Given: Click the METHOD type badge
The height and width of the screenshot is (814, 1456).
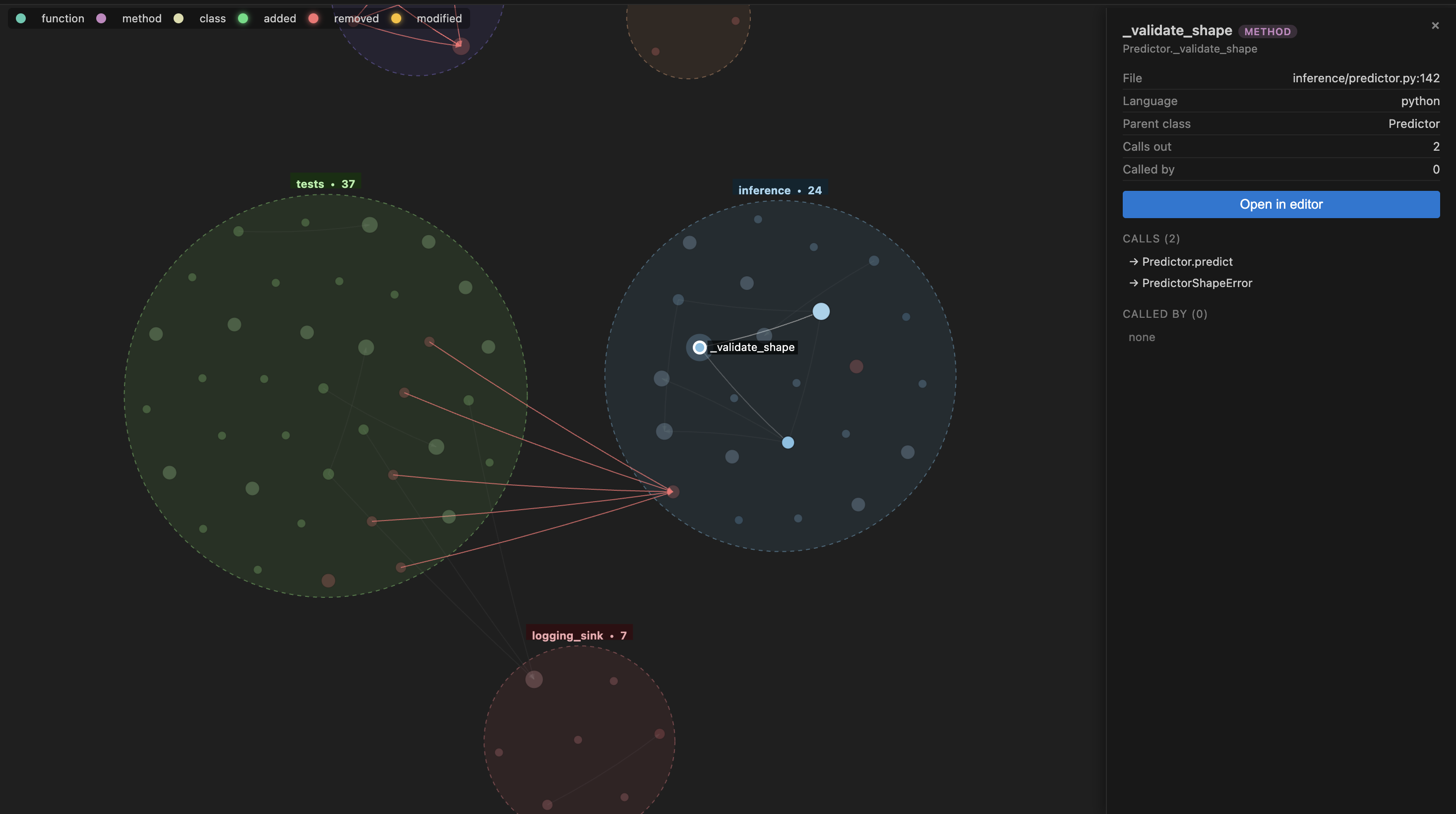Looking at the screenshot, I should 1267,32.
